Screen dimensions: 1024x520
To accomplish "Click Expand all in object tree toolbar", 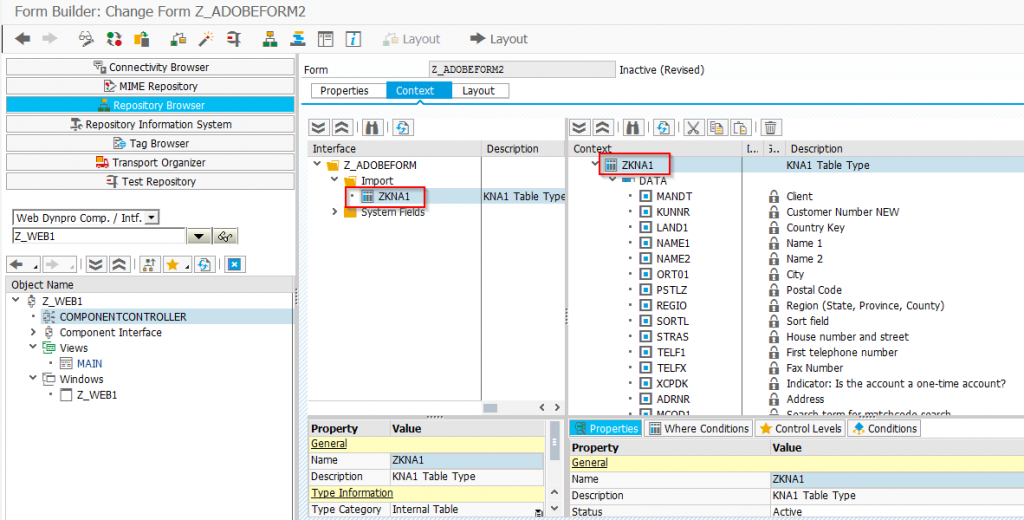I will click(x=96, y=265).
